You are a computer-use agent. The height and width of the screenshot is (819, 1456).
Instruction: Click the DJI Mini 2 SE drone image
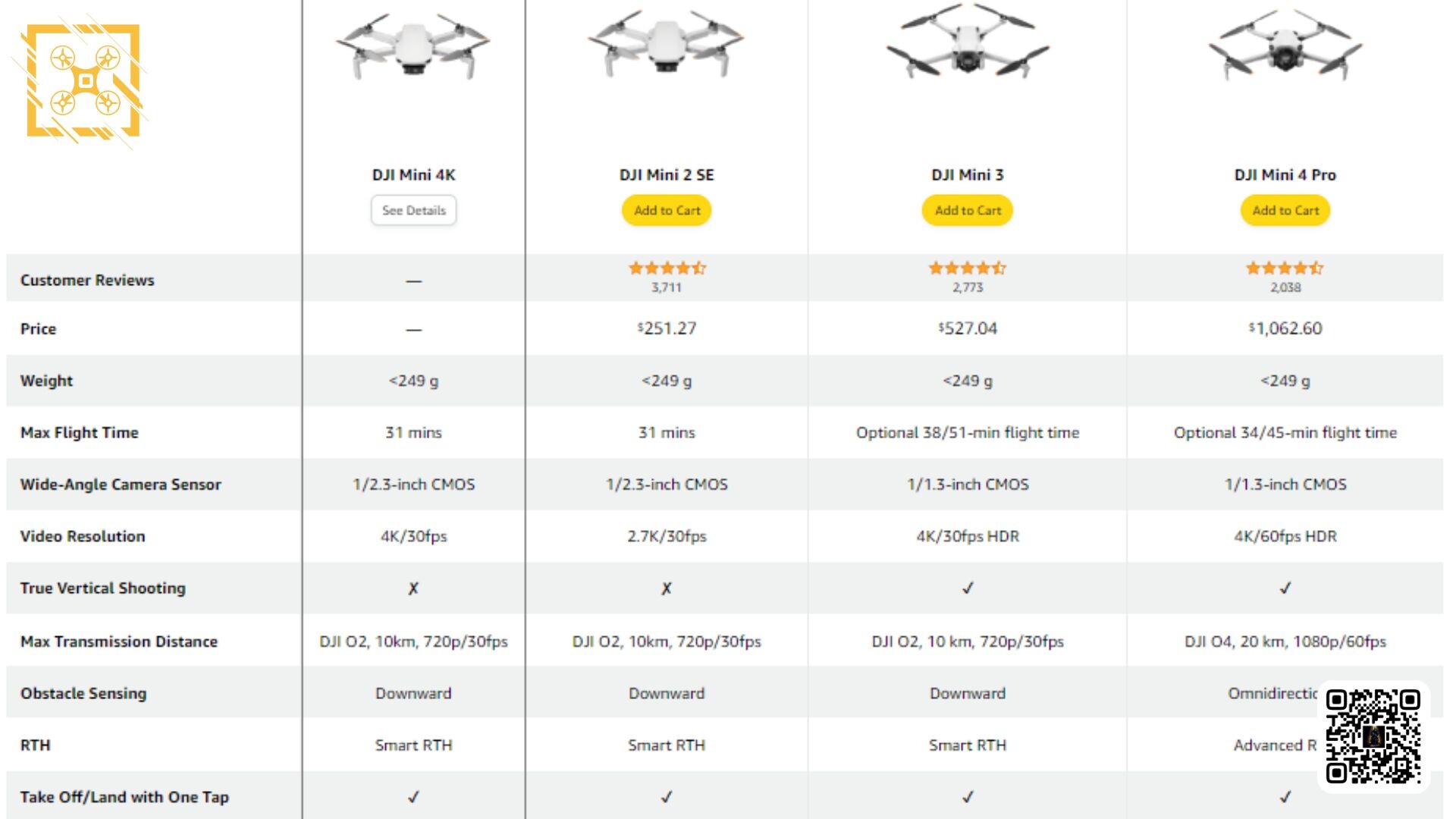coord(667,45)
